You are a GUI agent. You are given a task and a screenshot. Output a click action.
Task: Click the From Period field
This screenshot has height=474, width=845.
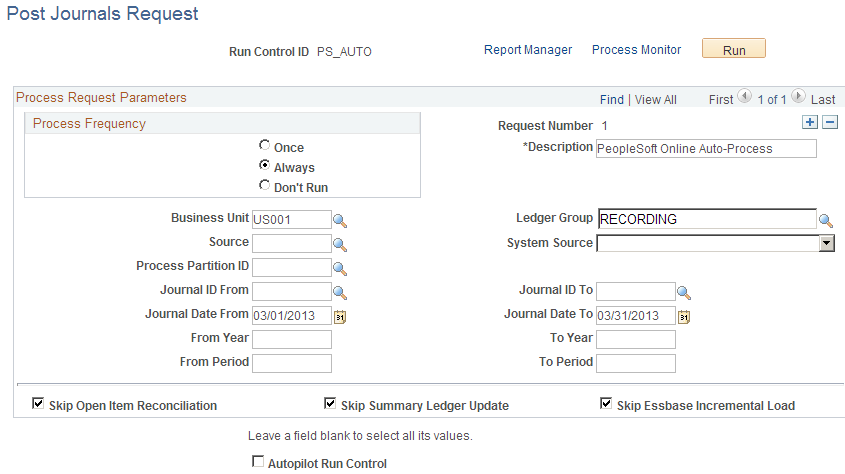tap(292, 364)
